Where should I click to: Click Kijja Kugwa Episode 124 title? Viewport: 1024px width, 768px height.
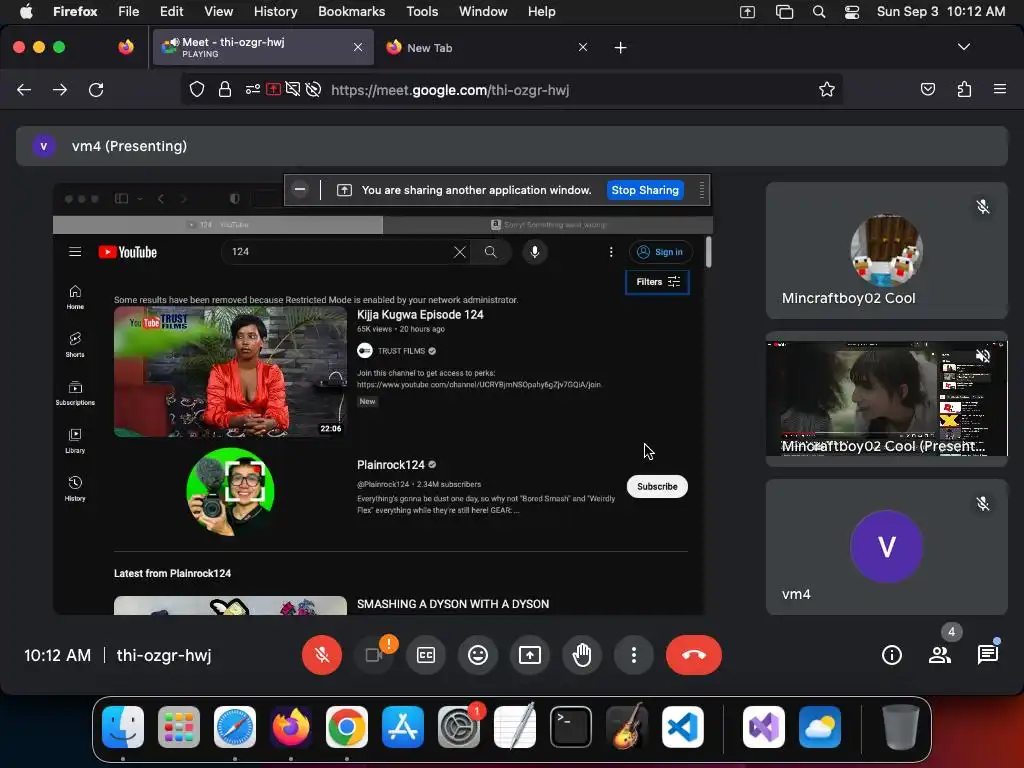420,314
